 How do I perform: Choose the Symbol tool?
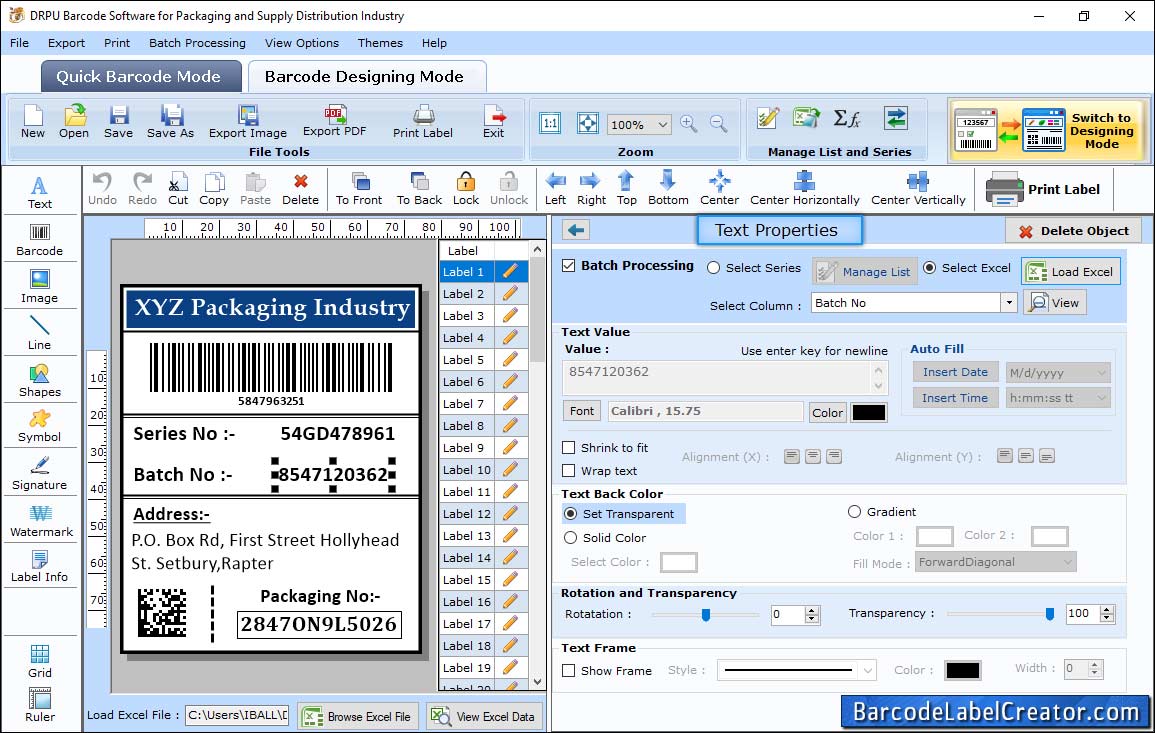click(40, 427)
